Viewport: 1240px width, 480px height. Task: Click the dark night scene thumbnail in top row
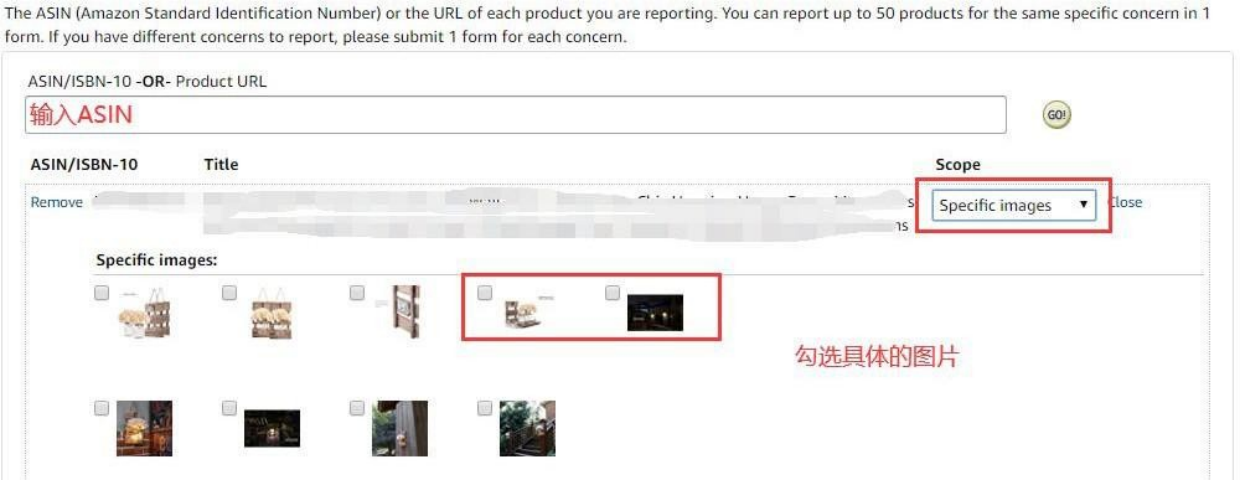click(655, 312)
